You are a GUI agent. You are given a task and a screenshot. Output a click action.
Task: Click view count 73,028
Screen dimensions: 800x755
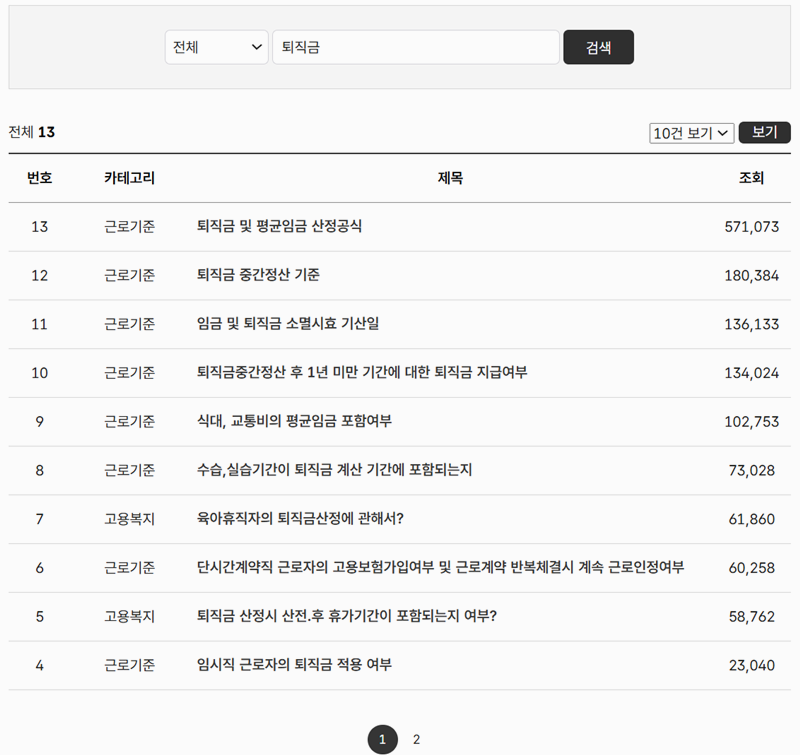tap(752, 470)
